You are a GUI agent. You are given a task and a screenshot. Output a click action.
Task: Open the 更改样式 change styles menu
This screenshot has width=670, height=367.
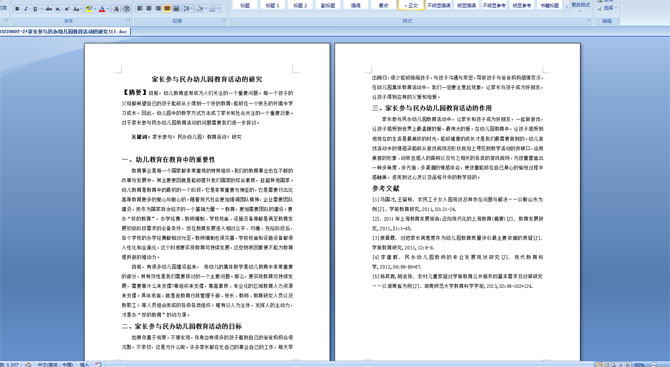[580, 6]
